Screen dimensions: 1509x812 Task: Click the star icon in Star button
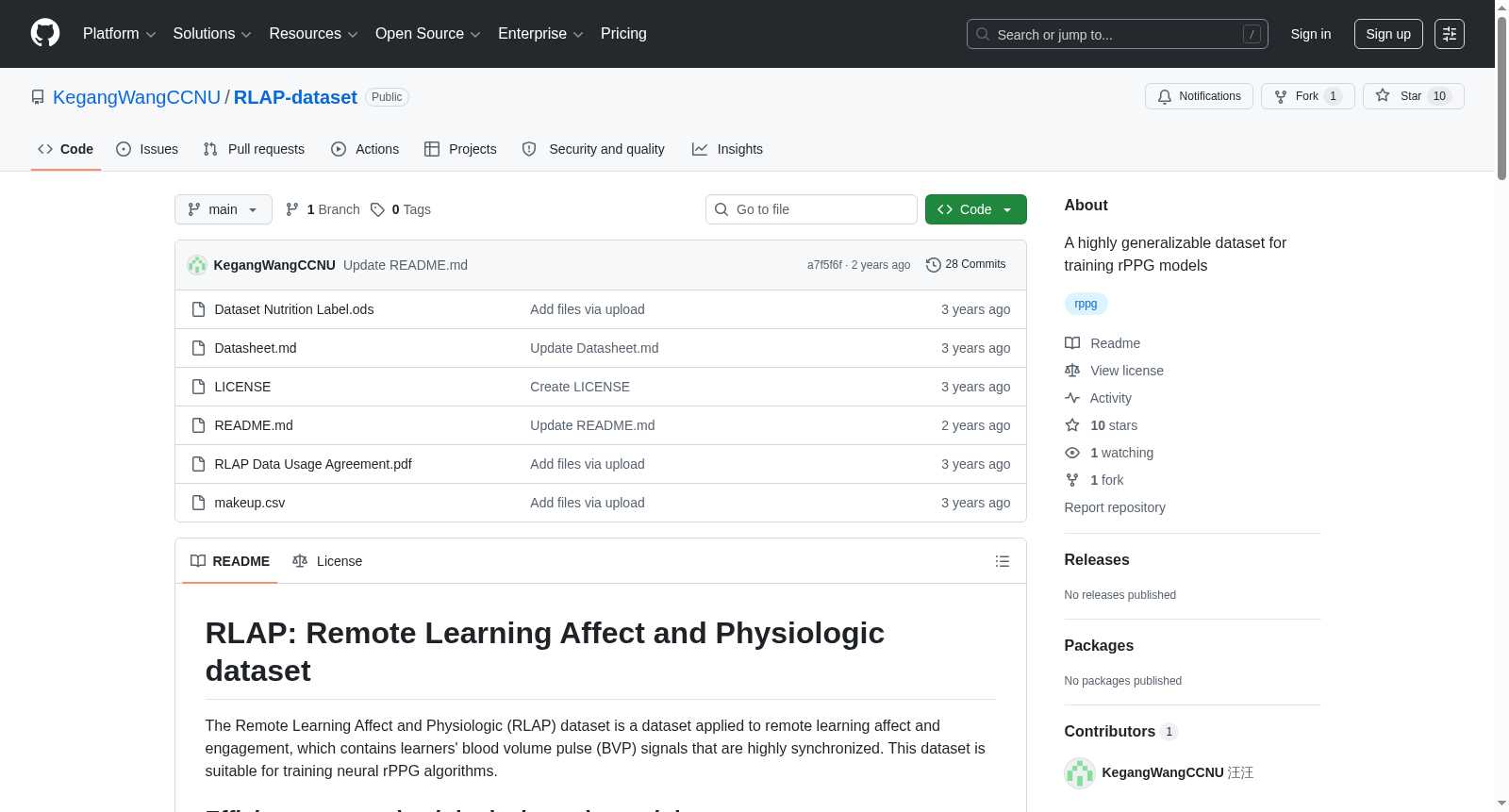1383,95
